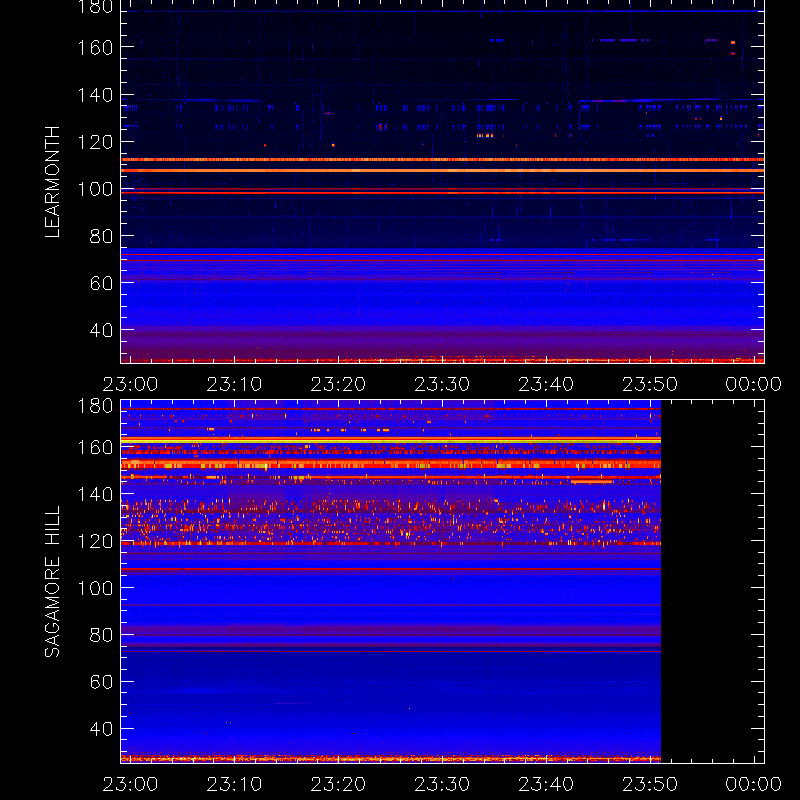This screenshot has height=800, width=800.
Task: Click the 80 label on the Sagamore Hill plot
Action: pyautogui.click(x=101, y=635)
